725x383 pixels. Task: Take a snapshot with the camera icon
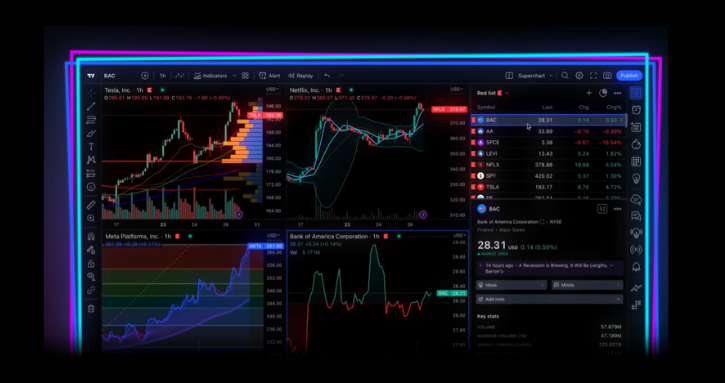click(608, 76)
